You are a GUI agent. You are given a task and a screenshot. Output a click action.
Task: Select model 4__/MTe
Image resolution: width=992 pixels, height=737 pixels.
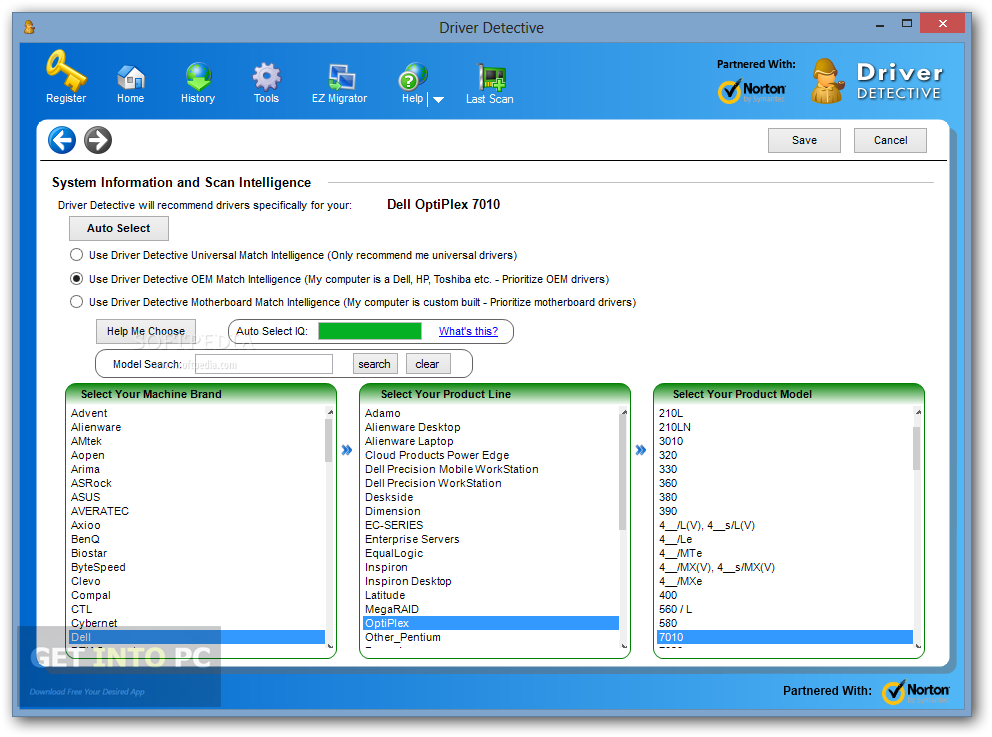click(x=680, y=553)
